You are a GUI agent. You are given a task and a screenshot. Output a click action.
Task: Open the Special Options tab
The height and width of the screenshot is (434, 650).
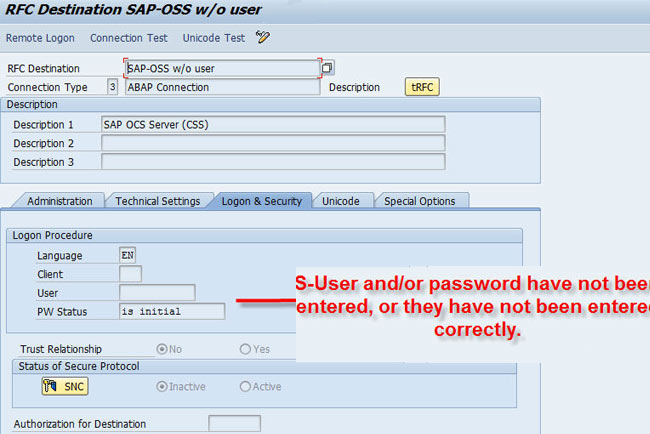420,201
